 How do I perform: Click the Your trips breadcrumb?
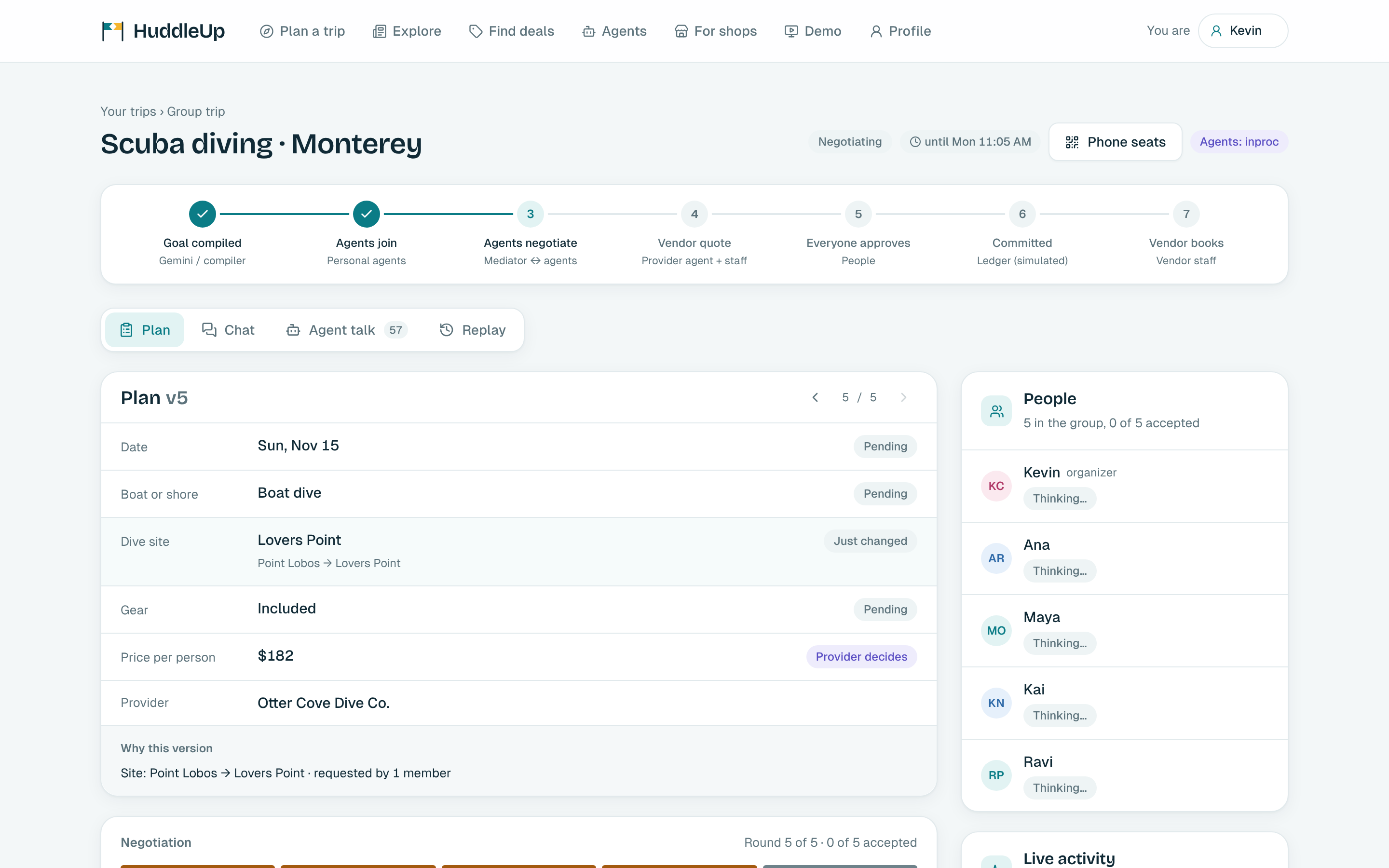[128, 111]
